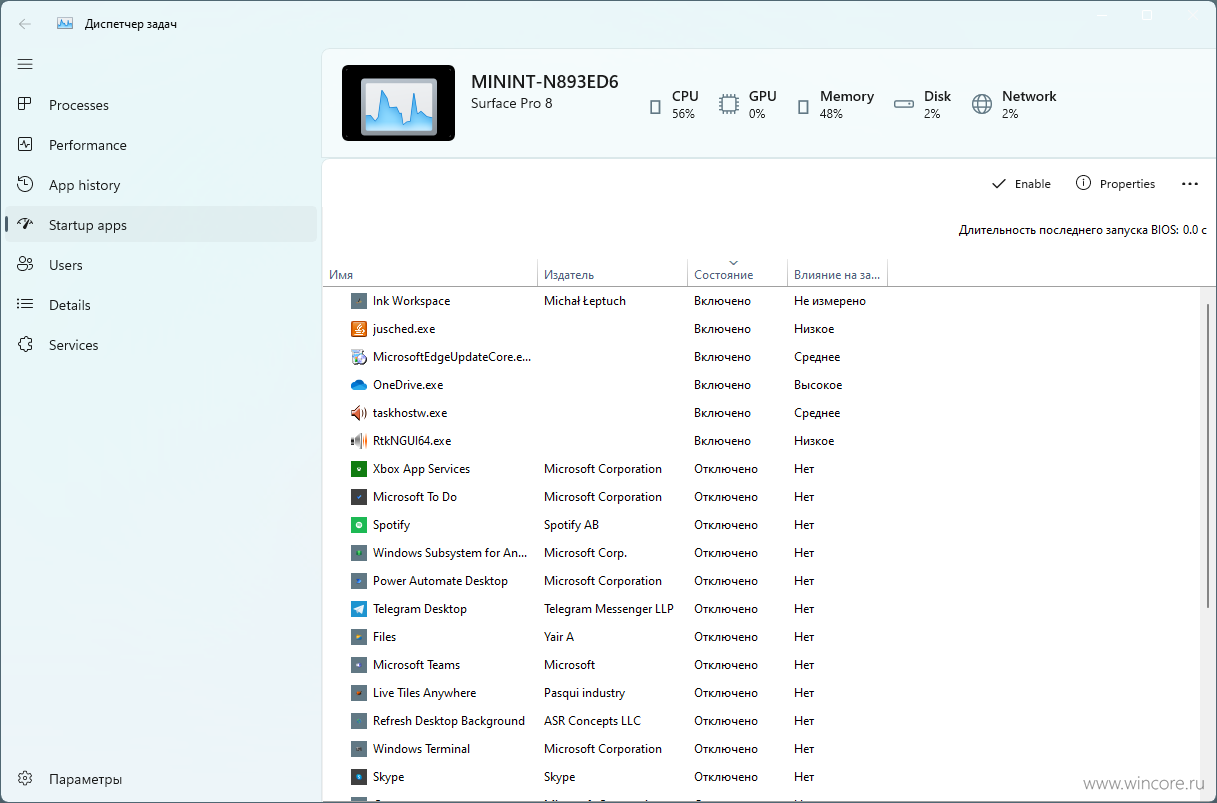This screenshot has width=1217, height=803.
Task: Click the Power Automate Desktop icon
Action: (359, 581)
